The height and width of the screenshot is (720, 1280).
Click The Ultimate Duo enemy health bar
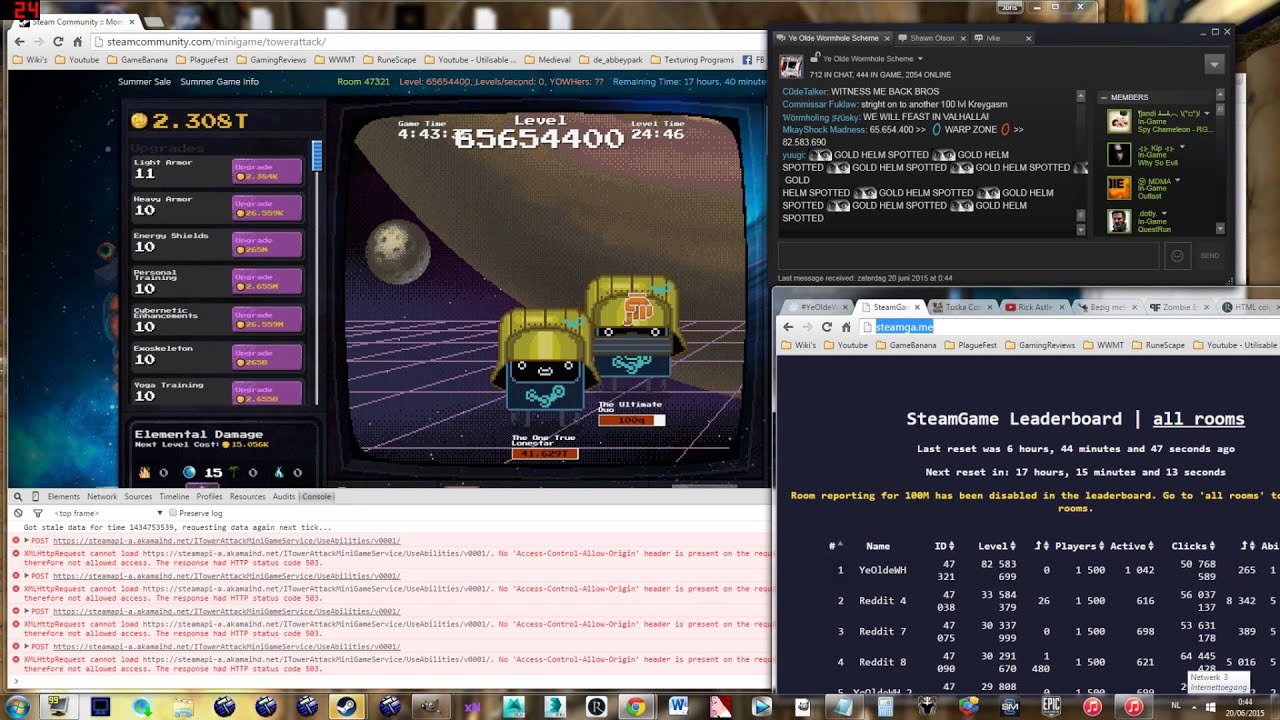tap(631, 420)
